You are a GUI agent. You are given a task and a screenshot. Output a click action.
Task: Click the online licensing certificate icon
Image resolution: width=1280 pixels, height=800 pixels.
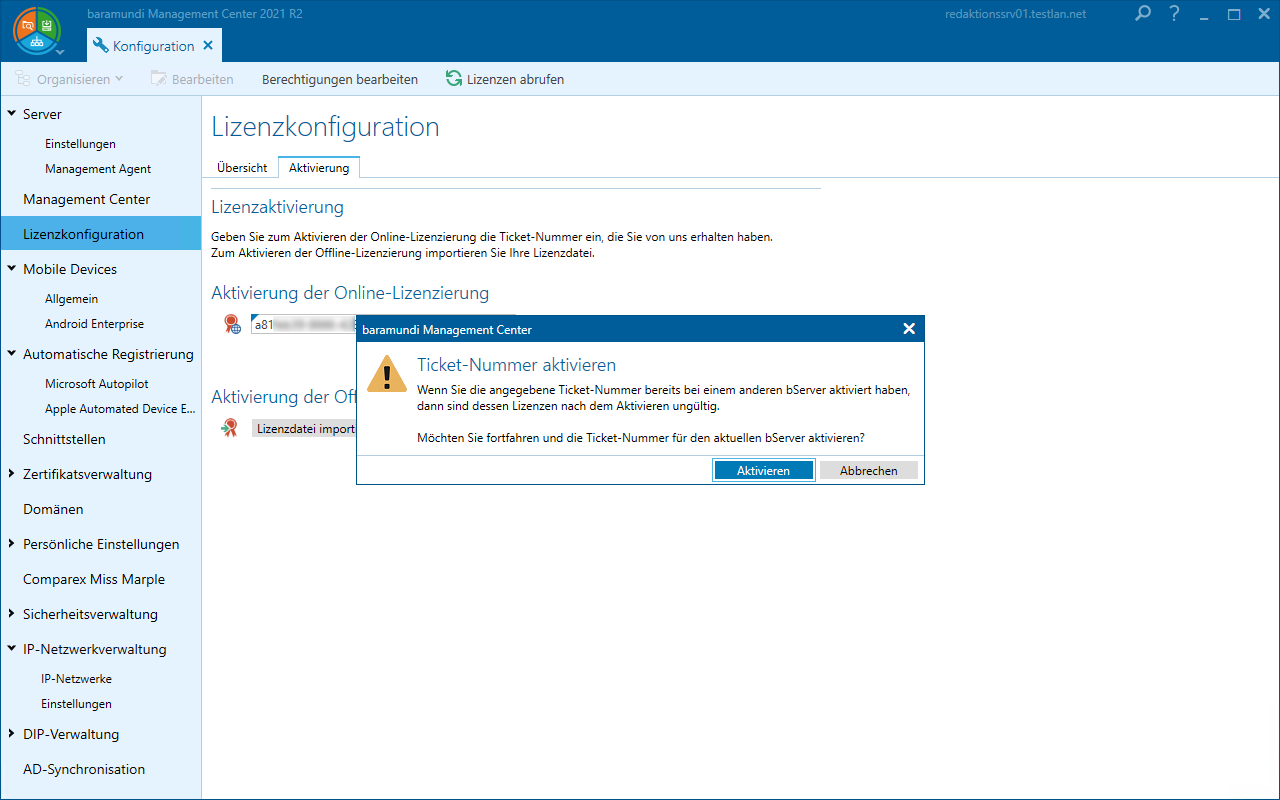(x=232, y=324)
